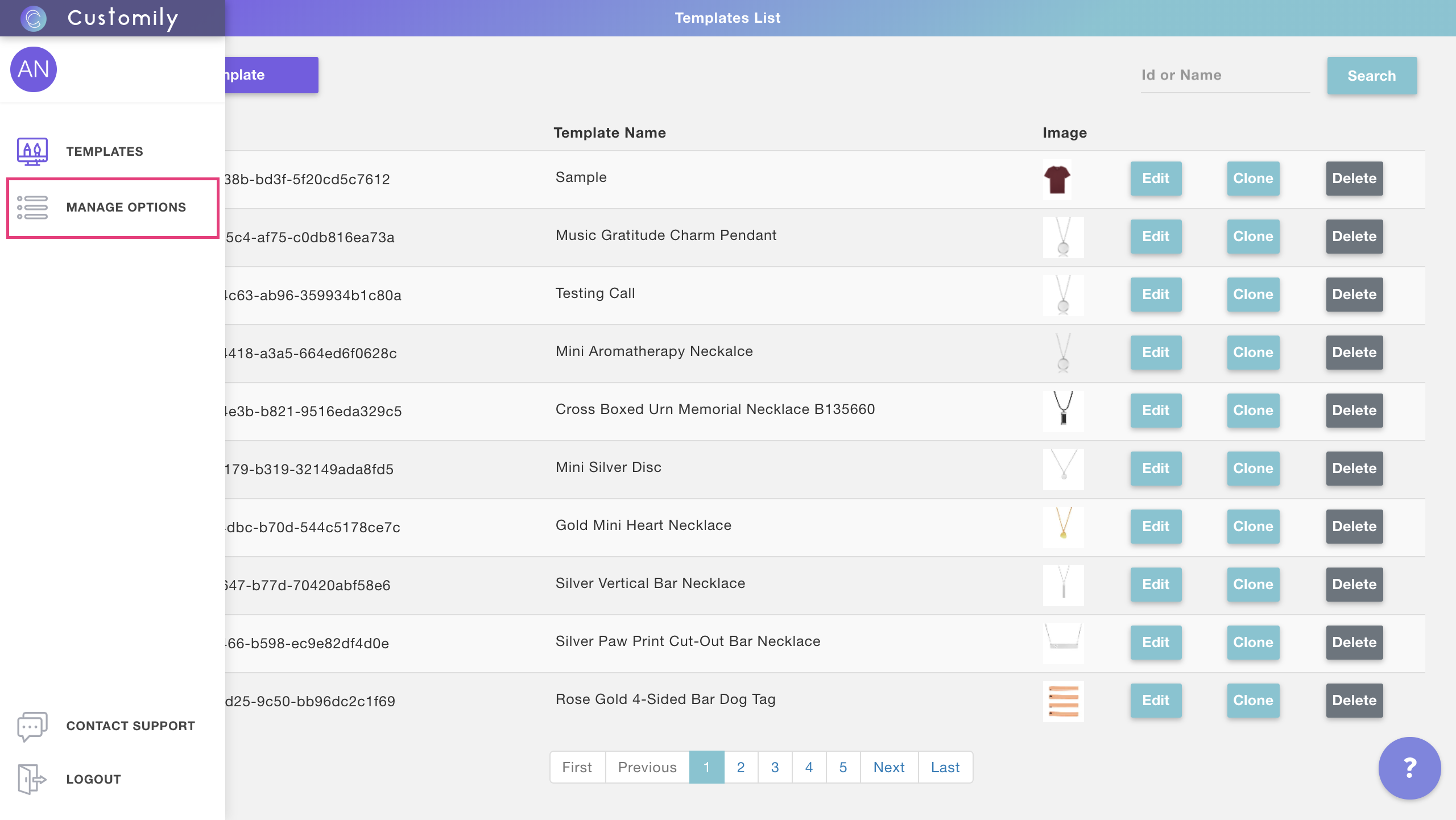Jump to the Last page link
Screen dimensions: 1456x820
[x=945, y=767]
